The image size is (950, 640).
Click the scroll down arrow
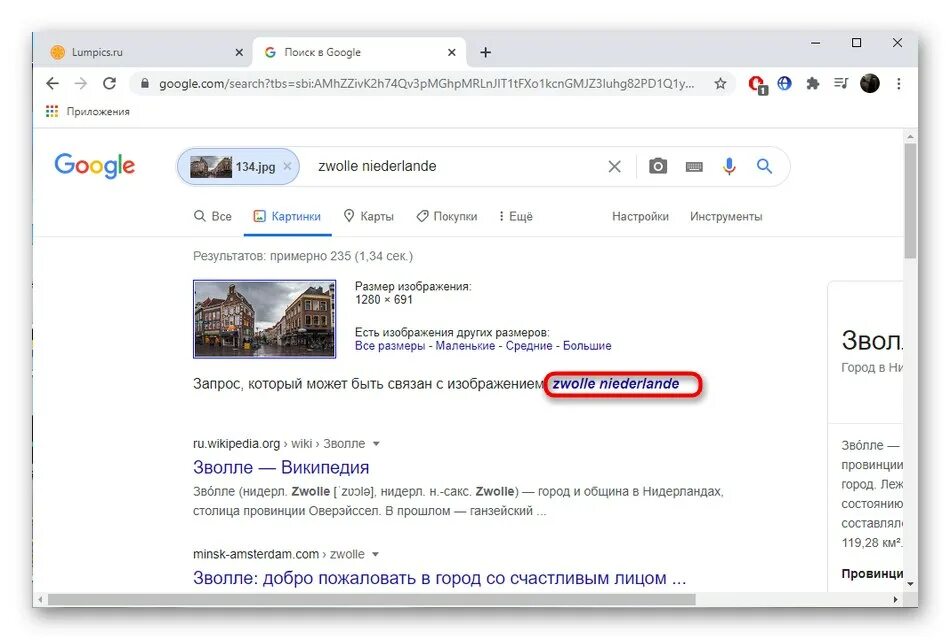910,584
